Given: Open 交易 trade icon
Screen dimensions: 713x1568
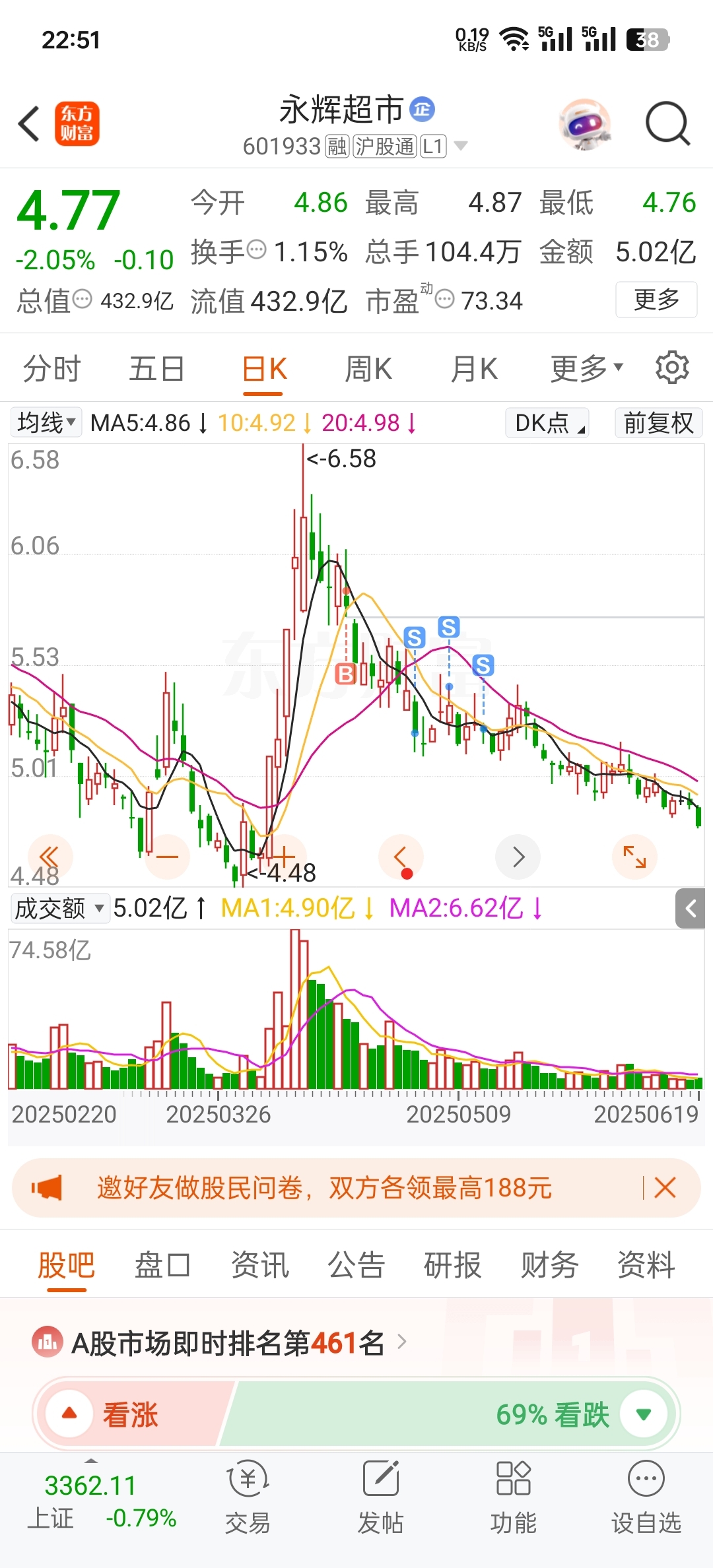Looking at the screenshot, I should coord(248,1497).
